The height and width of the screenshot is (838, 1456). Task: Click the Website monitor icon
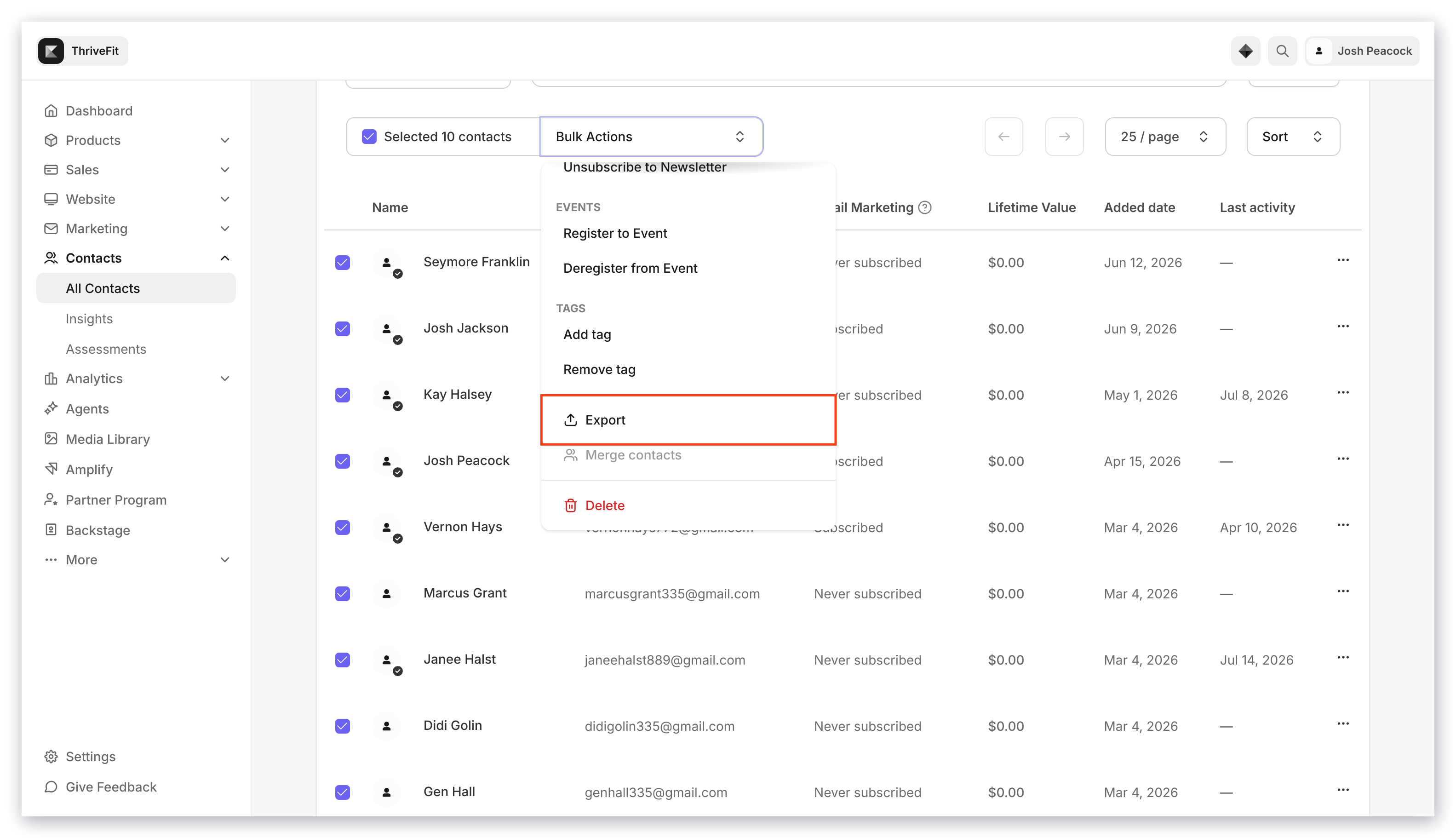click(51, 199)
